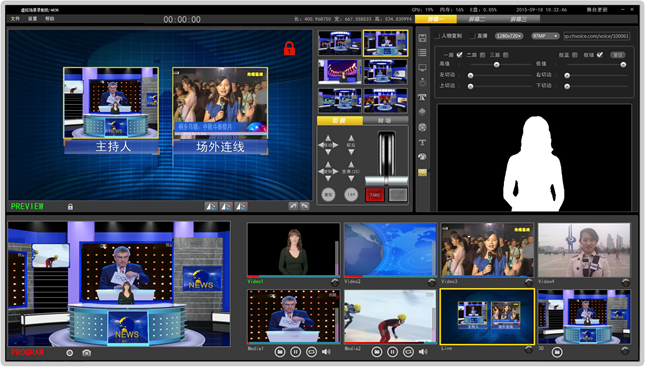Viewport: 645px width, 367px height.
Task: Select the 切换 tab
Action: click(340, 120)
